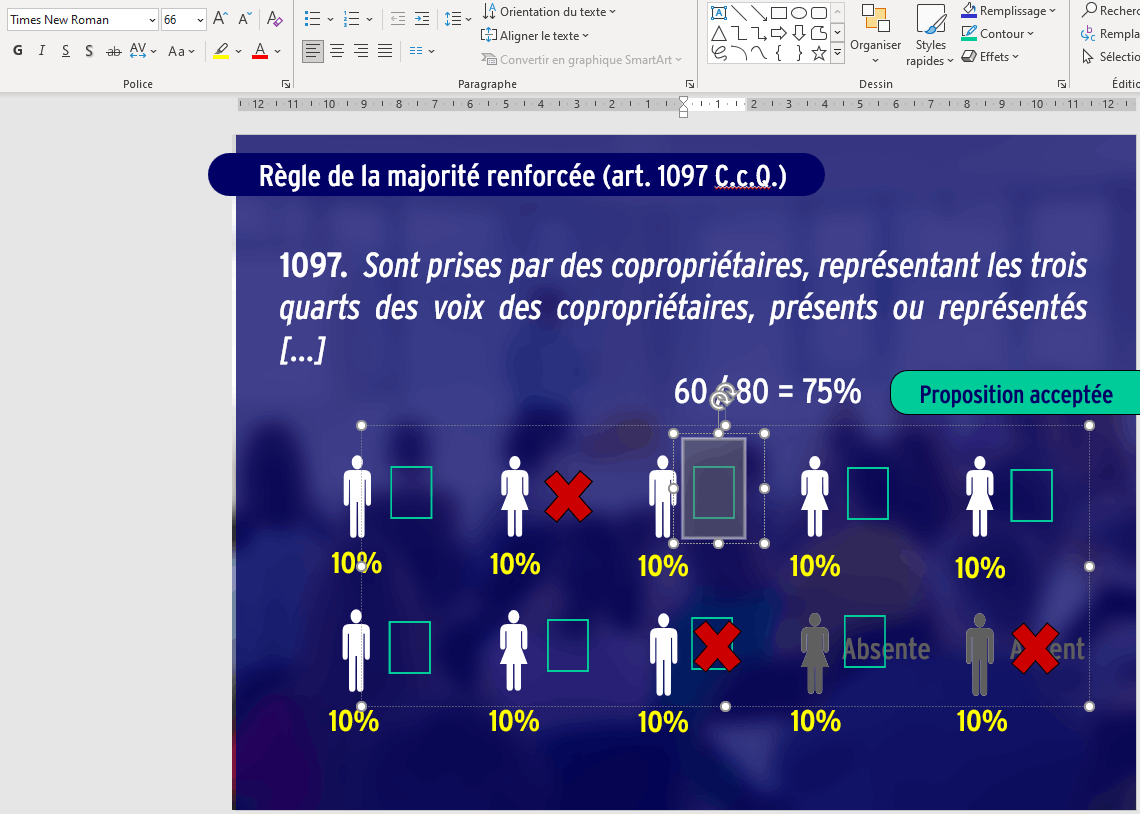Select the down block arrow shape
This screenshot has height=814, width=1140.
click(798, 33)
